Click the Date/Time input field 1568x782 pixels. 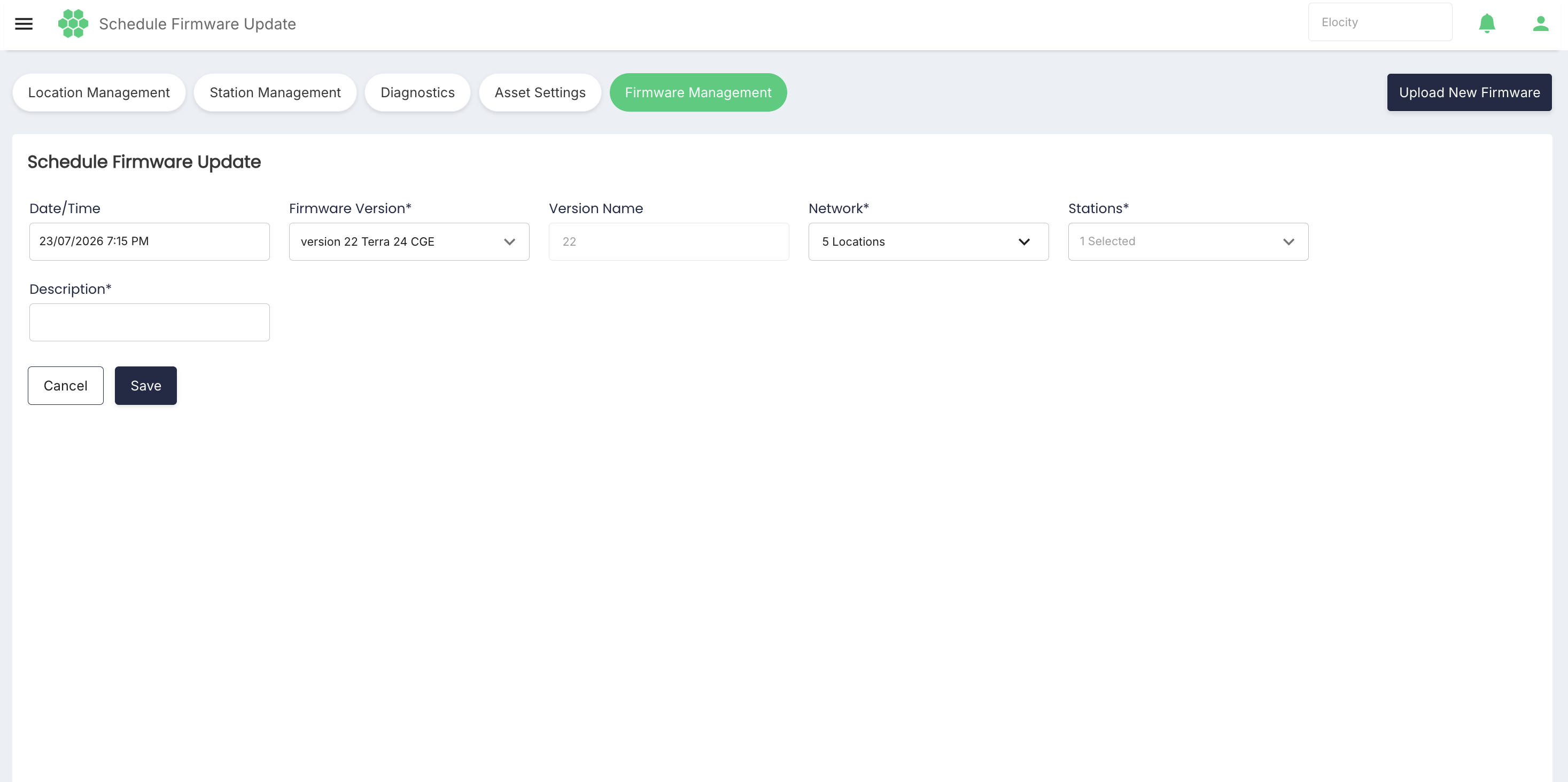coord(149,241)
